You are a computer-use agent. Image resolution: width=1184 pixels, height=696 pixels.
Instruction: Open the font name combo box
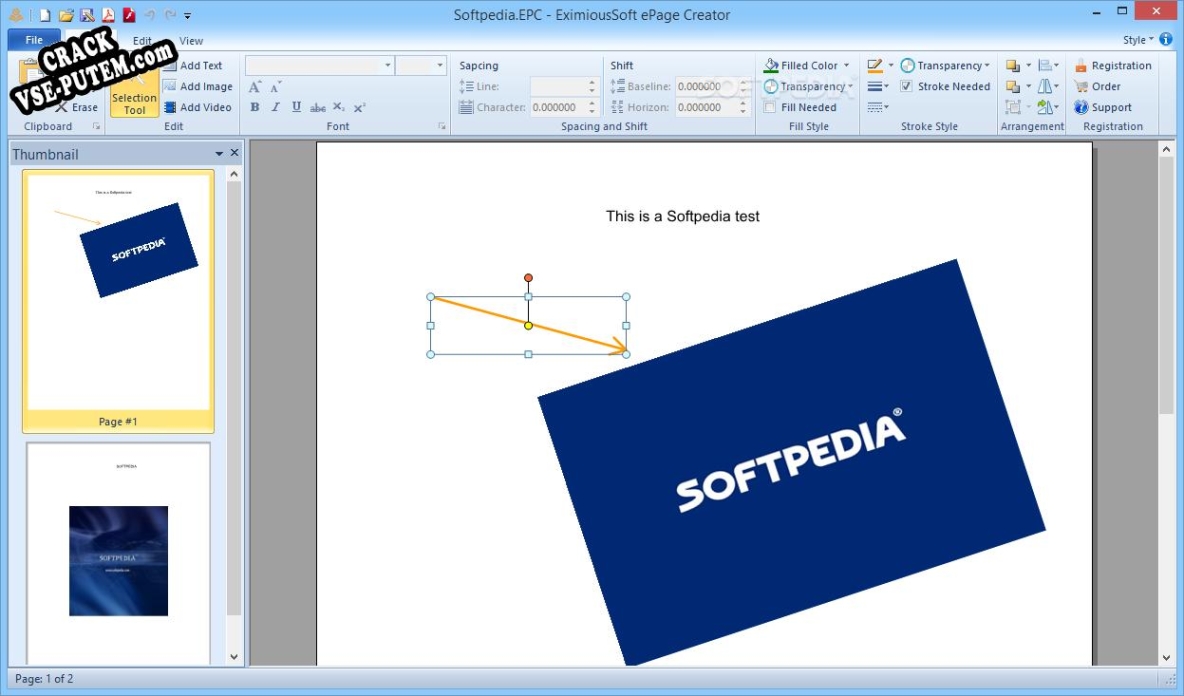319,66
